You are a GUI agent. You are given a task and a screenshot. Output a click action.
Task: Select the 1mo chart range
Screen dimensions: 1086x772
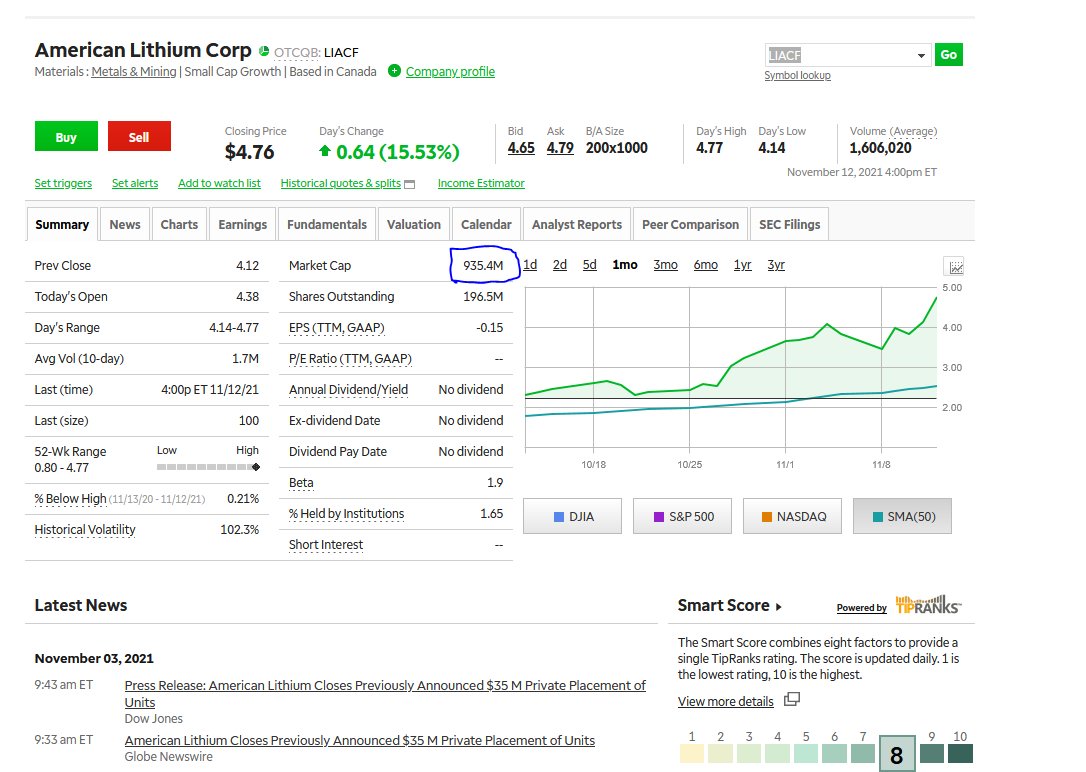coord(625,264)
